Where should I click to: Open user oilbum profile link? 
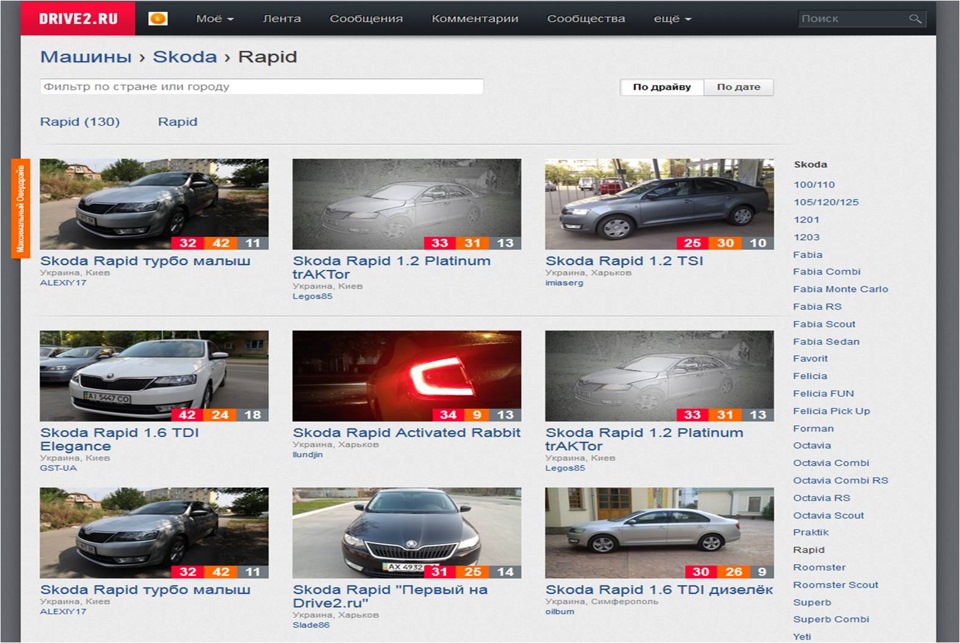[560, 611]
